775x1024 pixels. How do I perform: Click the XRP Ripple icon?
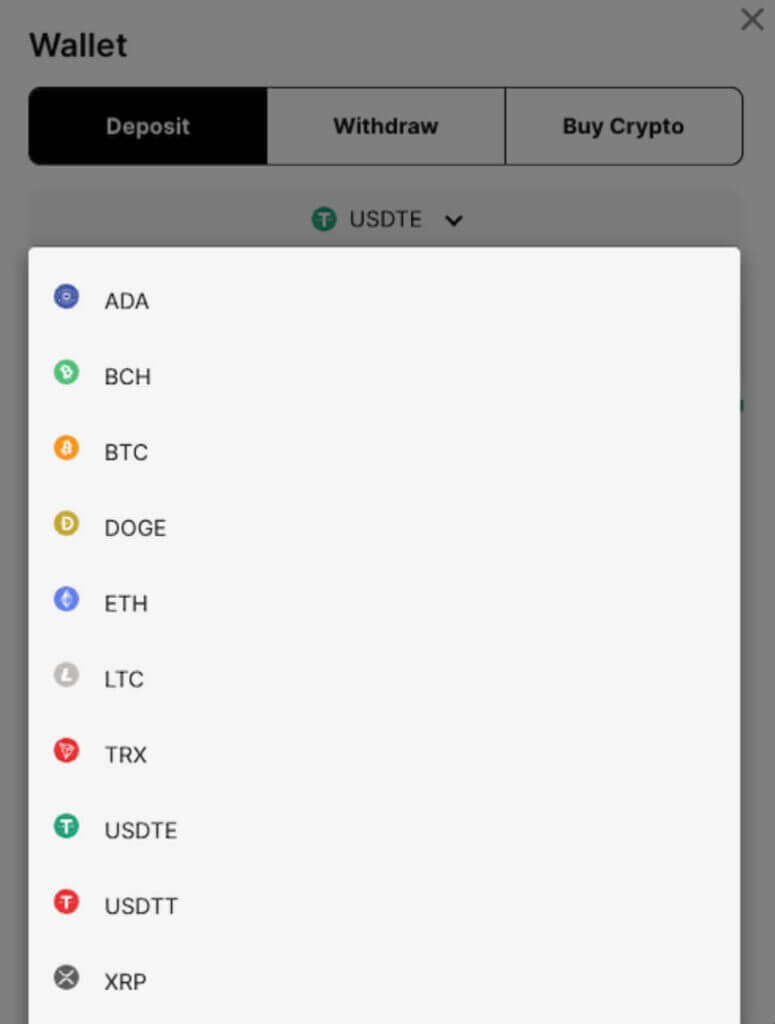66,978
